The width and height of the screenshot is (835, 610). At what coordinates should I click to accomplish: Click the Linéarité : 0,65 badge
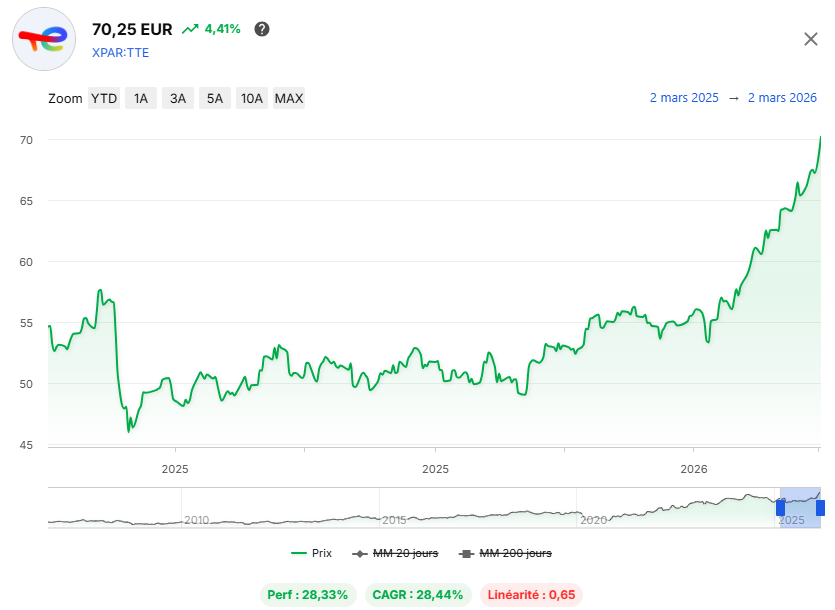pos(531,595)
